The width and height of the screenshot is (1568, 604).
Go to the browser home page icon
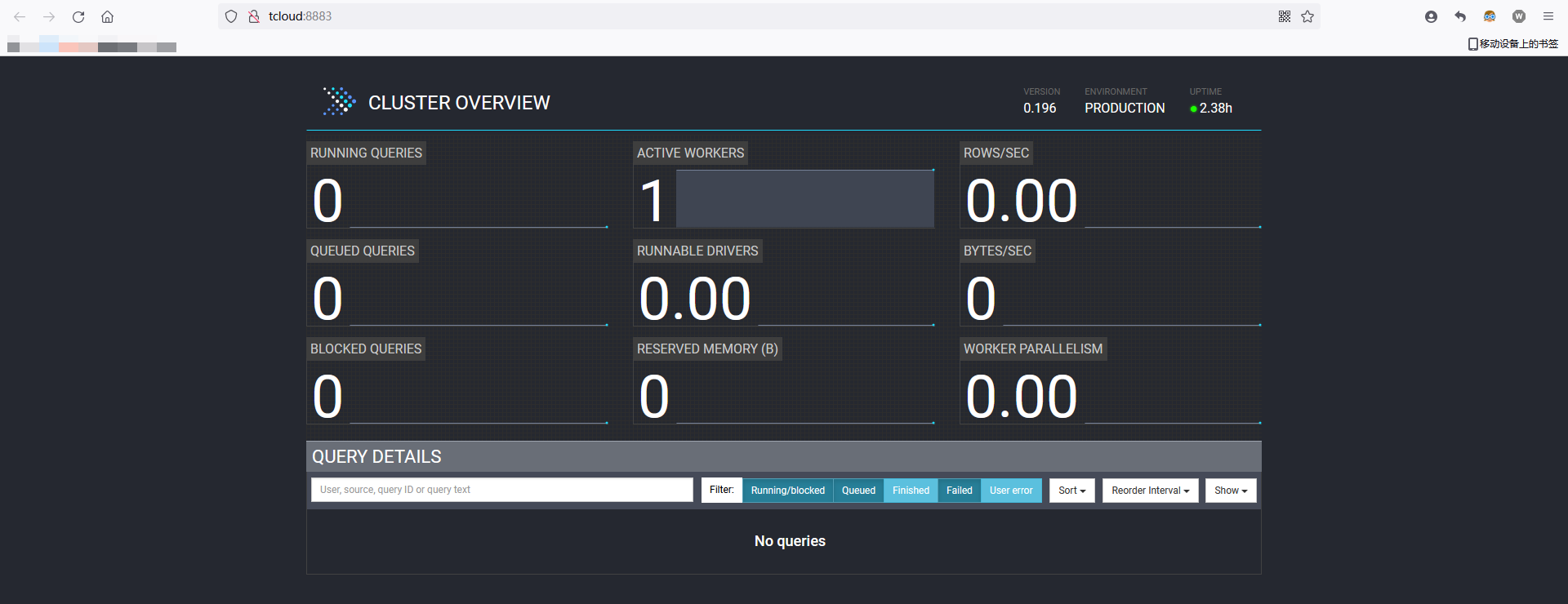[107, 16]
